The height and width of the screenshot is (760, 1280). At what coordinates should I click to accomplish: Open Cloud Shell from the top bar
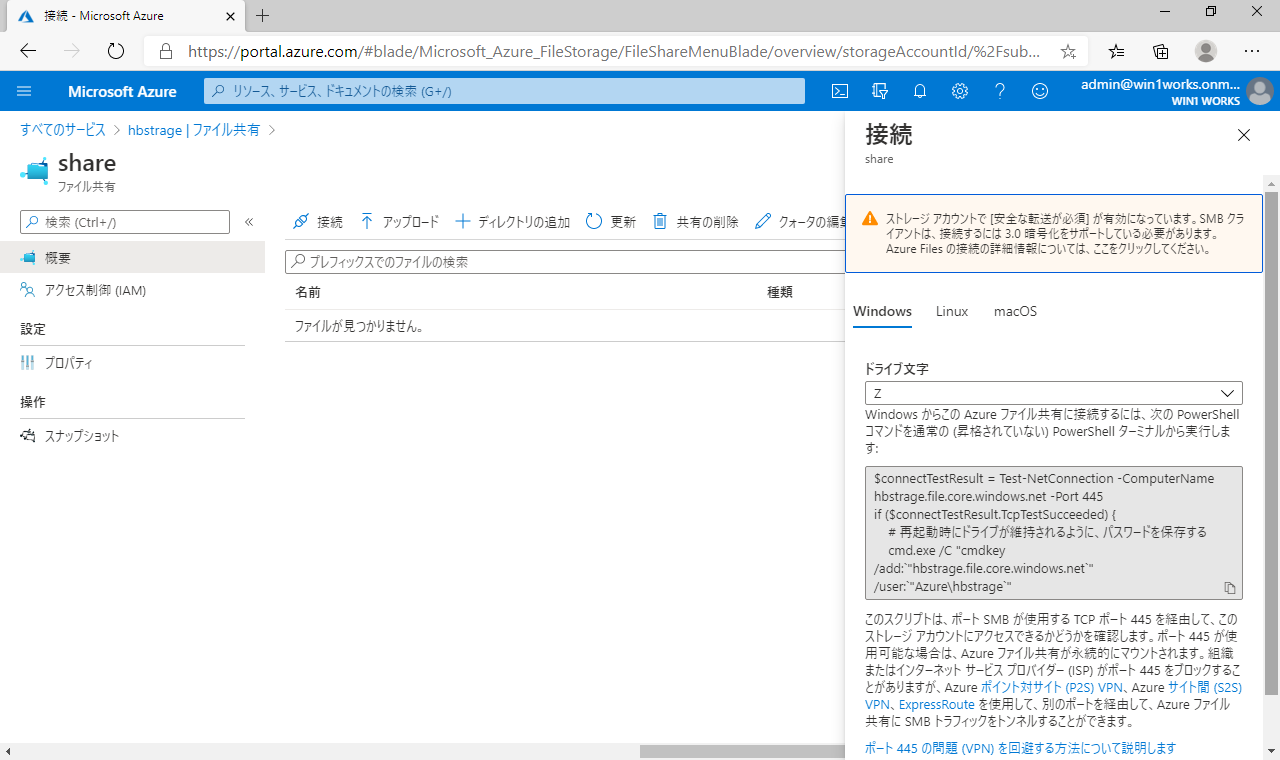(841, 91)
